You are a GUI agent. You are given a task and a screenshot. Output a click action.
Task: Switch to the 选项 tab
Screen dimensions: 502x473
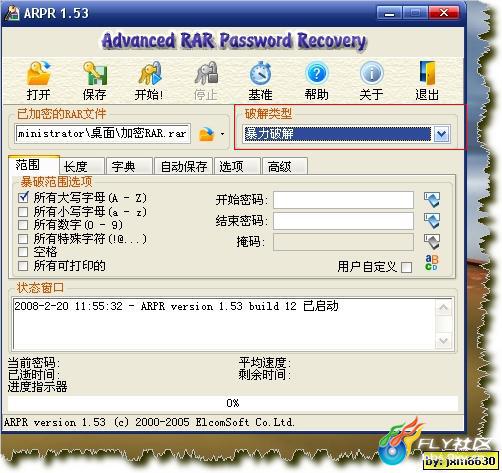pyautogui.click(x=237, y=166)
